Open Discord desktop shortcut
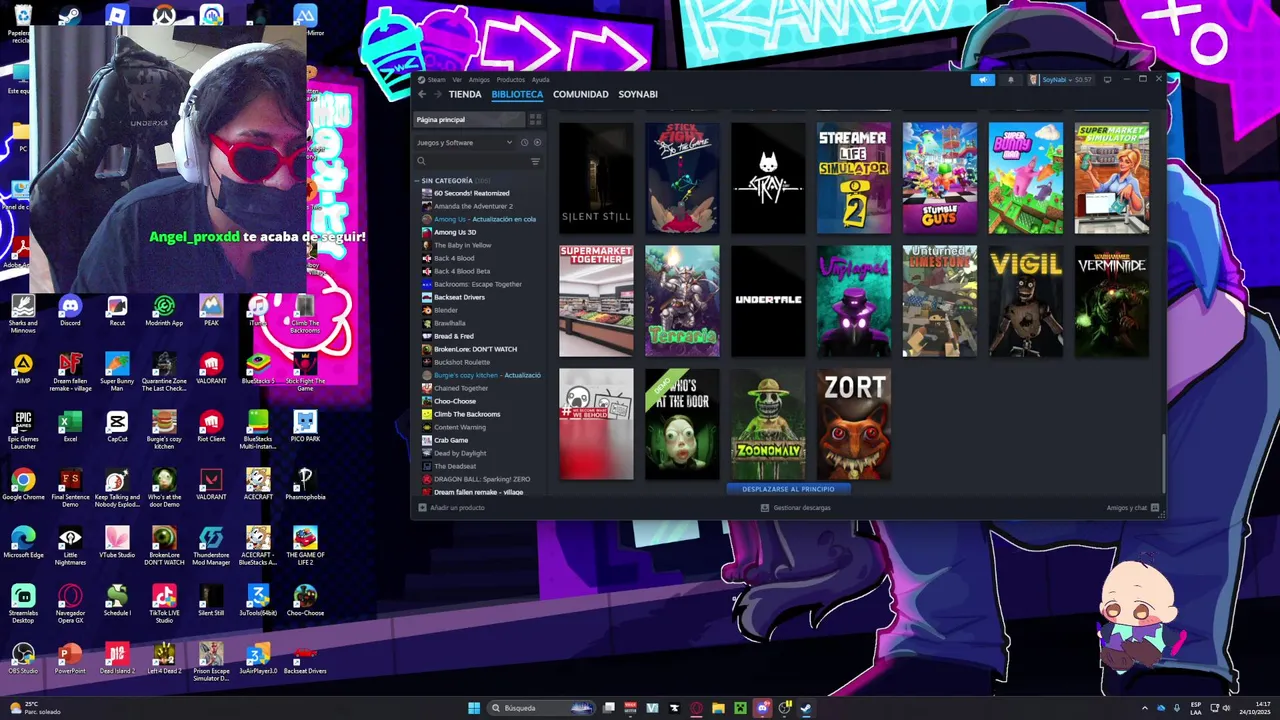The width and height of the screenshot is (1280, 720). tap(70, 310)
